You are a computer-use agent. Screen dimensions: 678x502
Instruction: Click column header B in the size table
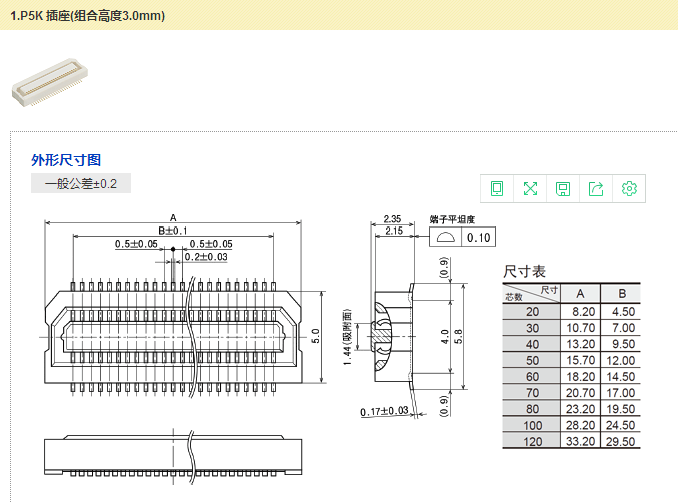click(x=622, y=293)
